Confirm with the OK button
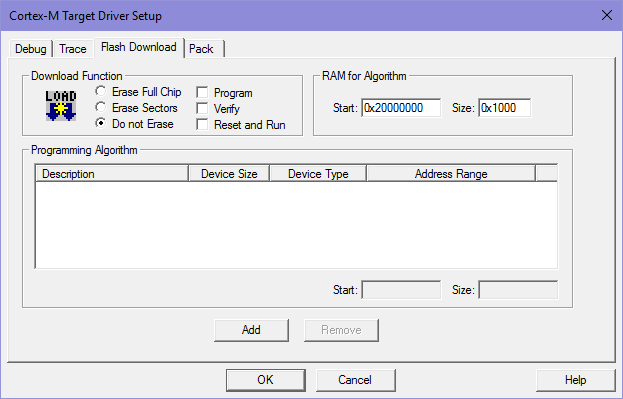623x399 pixels. tap(265, 380)
